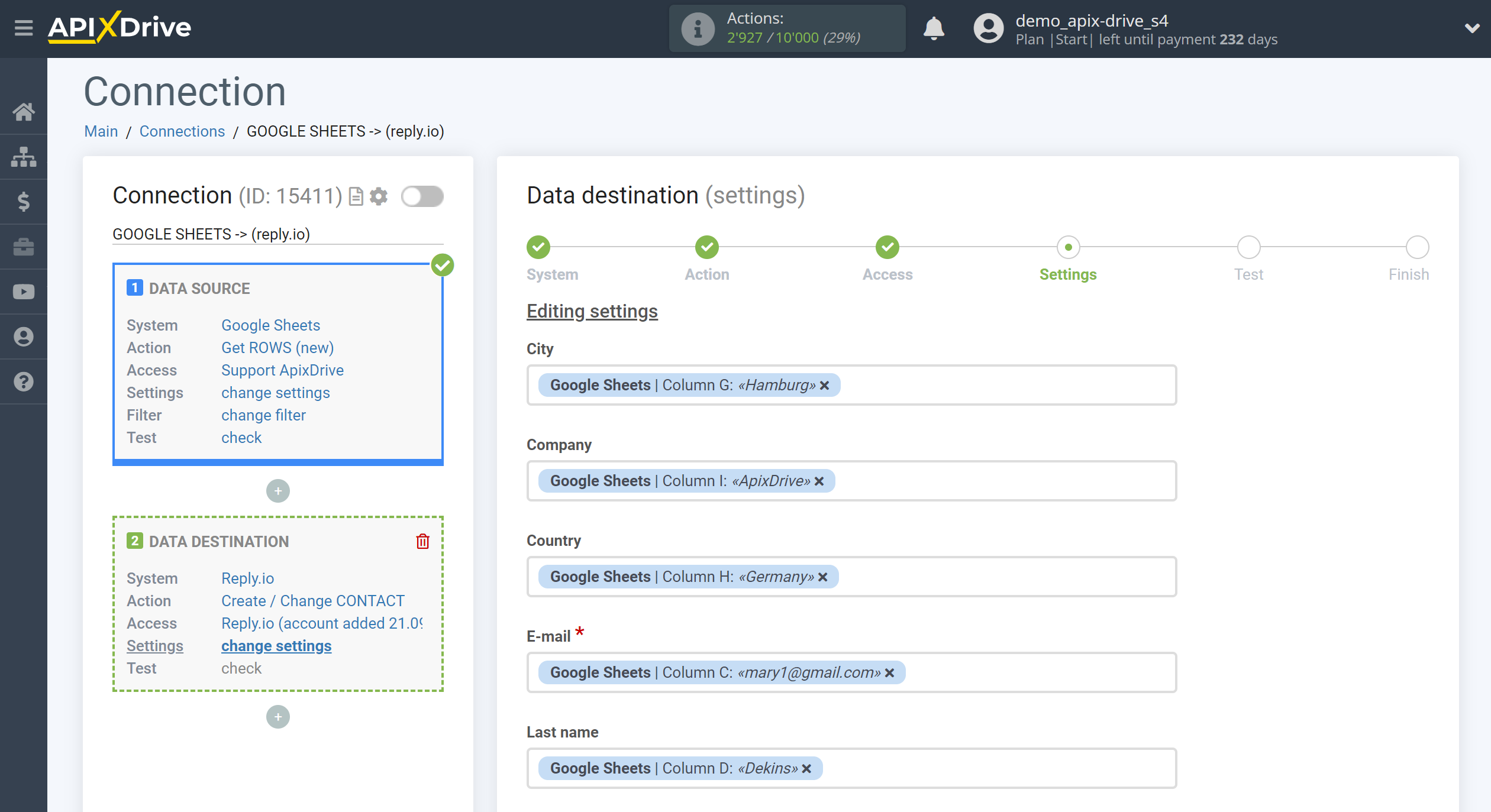Remove the ApixDrive tag from Company

(819, 481)
